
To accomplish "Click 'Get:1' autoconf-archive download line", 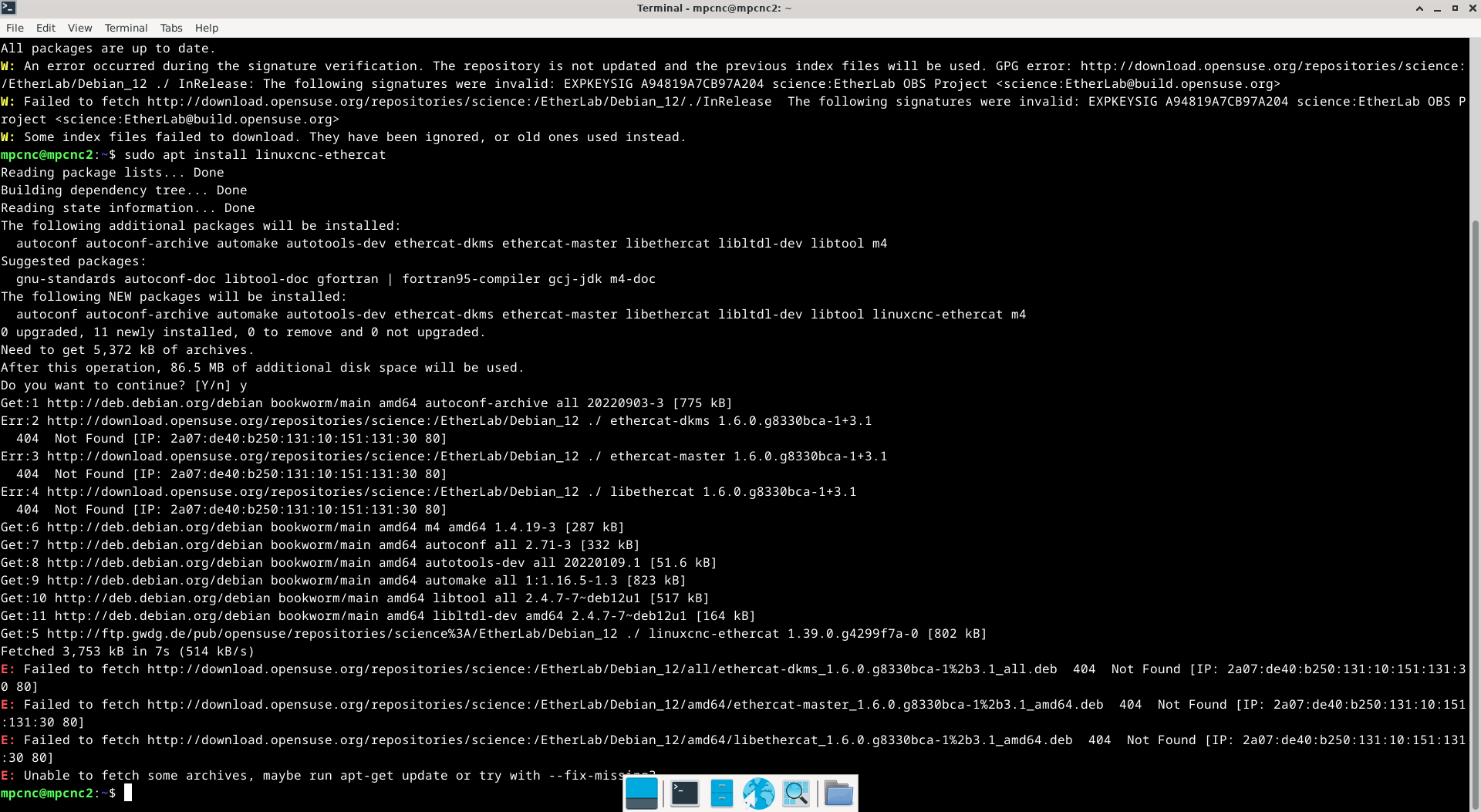I will coord(366,403).
